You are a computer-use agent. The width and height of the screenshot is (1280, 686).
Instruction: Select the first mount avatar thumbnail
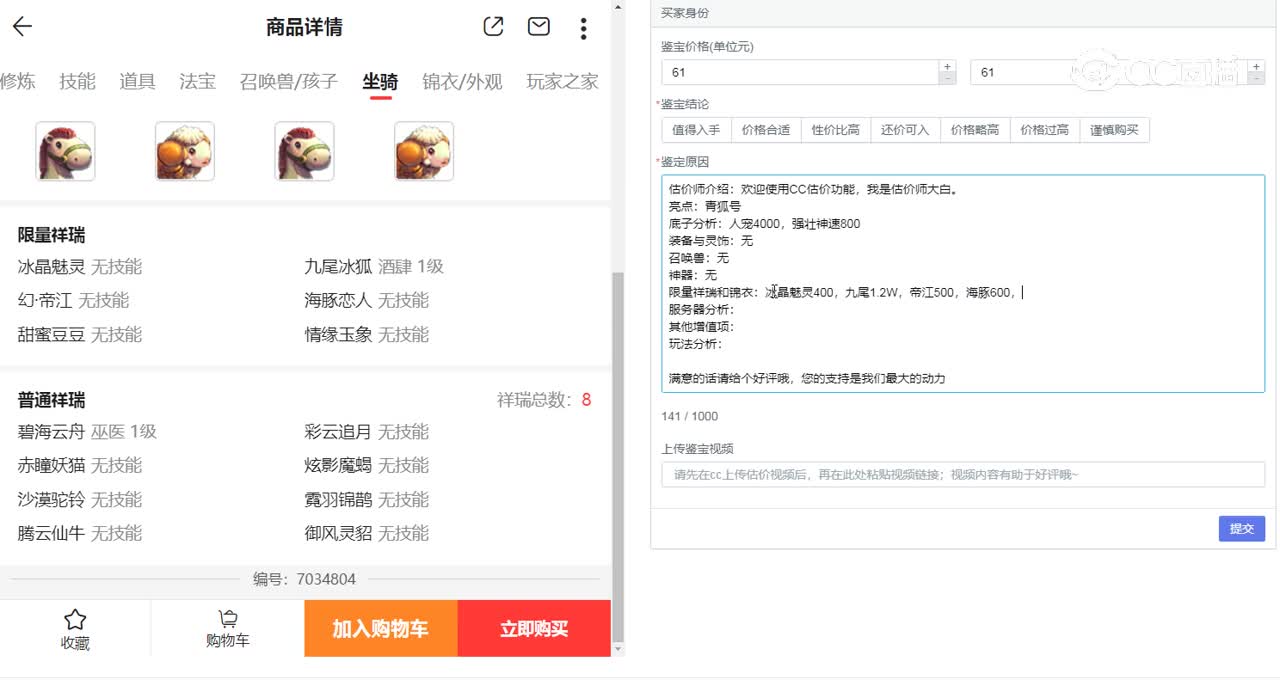pos(64,150)
